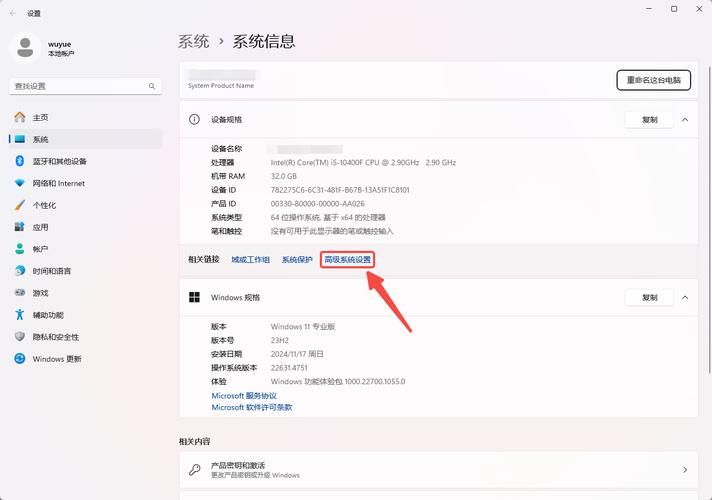Open 隐私和安全性 settings
The height and width of the screenshot is (500, 712).
[85, 337]
